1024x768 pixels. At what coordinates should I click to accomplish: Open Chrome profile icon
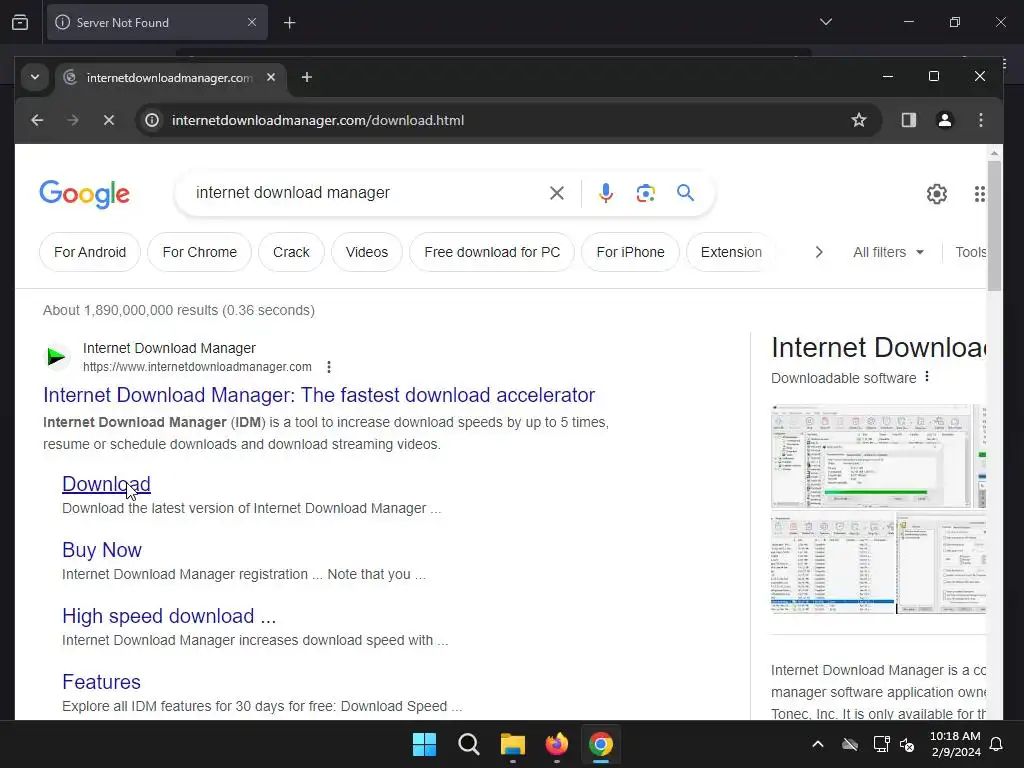coord(944,120)
